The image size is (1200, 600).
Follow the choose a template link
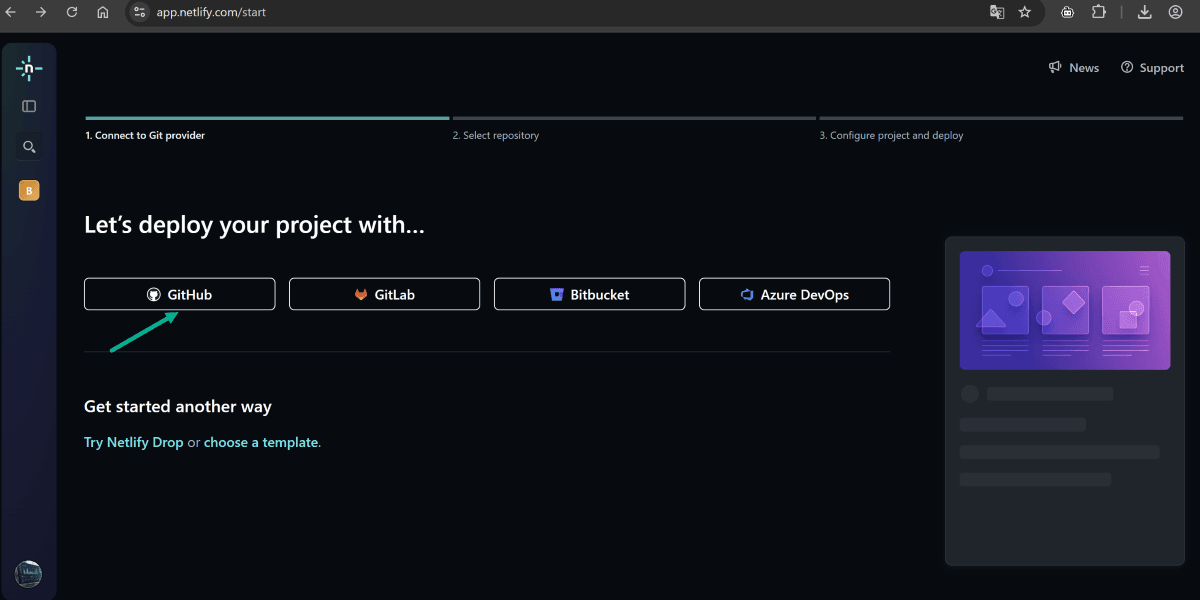click(x=260, y=442)
